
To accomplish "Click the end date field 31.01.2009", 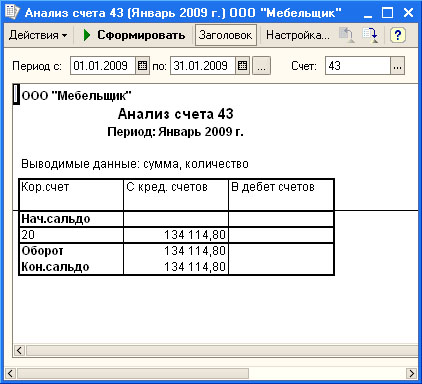I will pos(203,66).
